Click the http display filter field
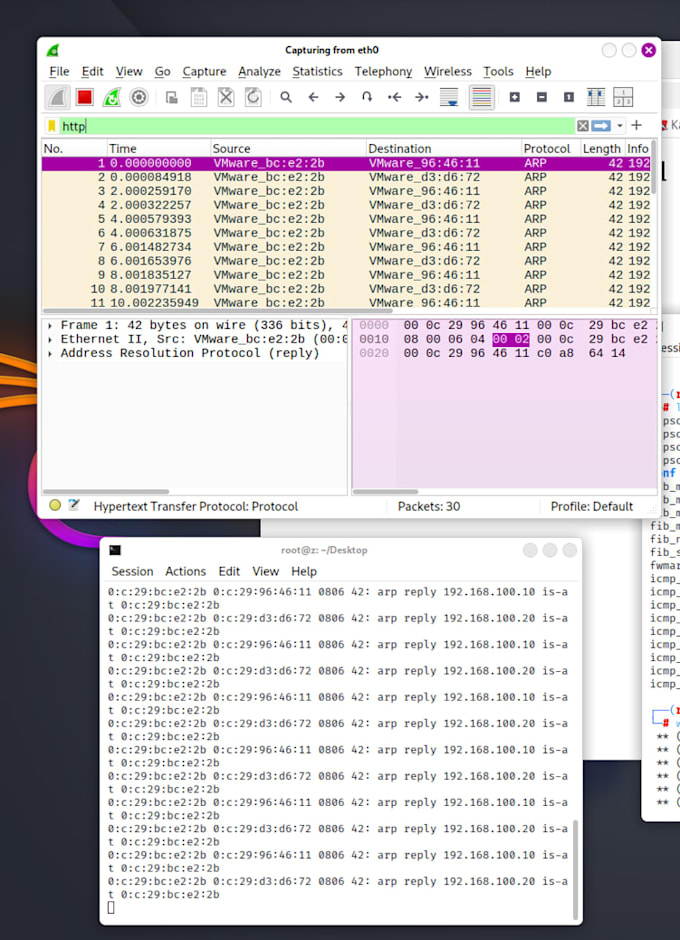Viewport: 680px width, 940px height. (317, 126)
